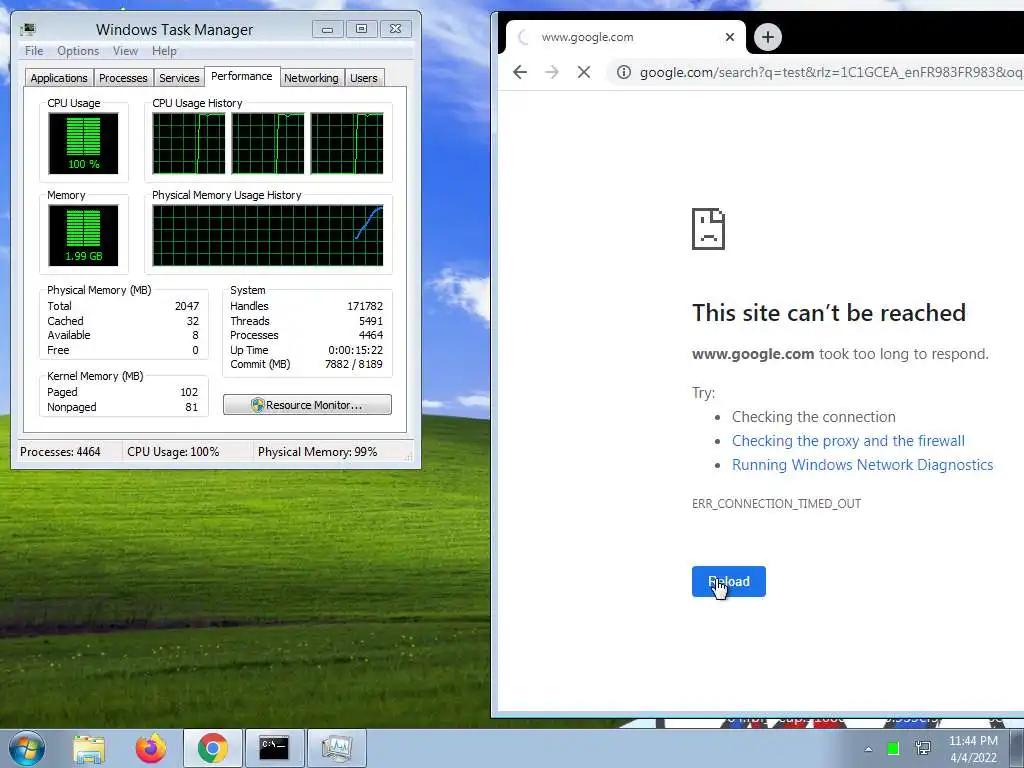The image size is (1024, 768).
Task: Open Task Manager Help menu
Action: [164, 50]
